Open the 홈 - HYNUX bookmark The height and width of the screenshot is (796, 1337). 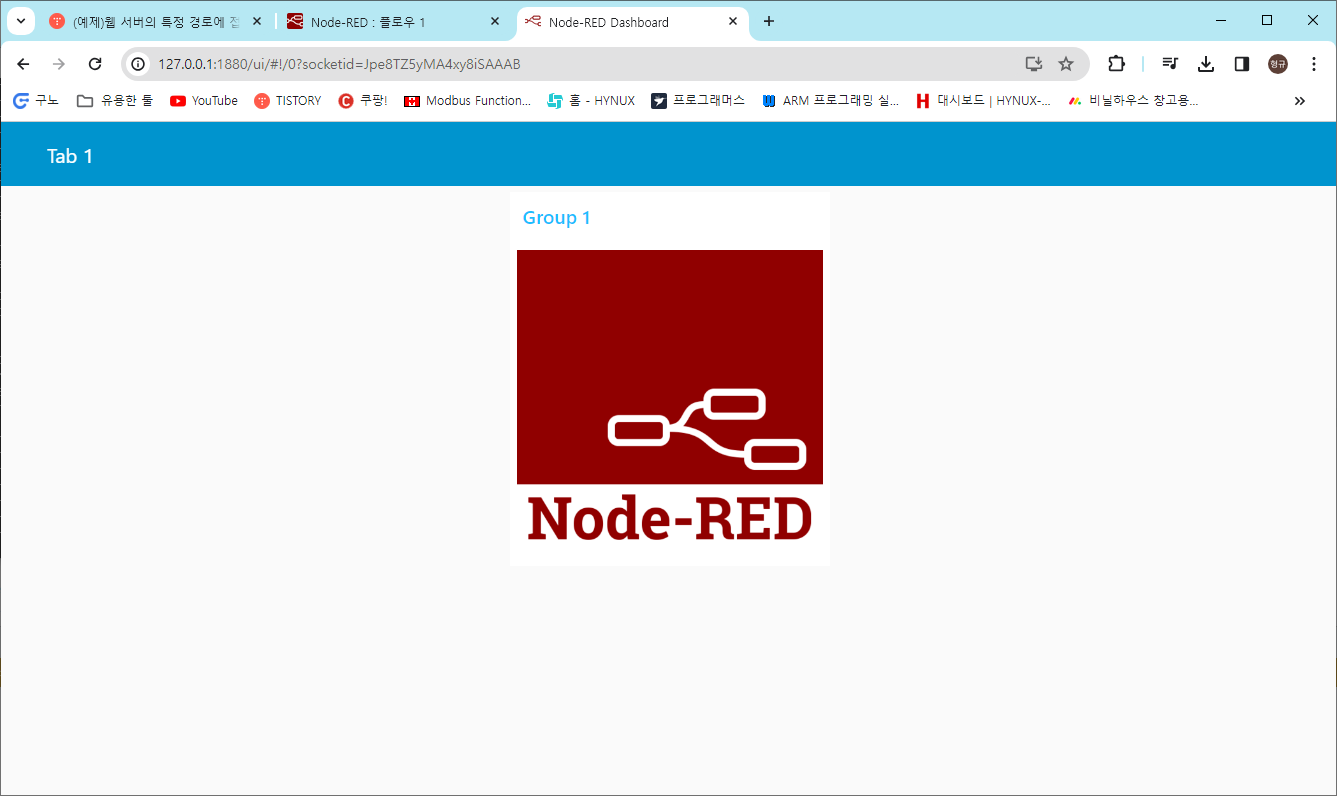coord(592,101)
